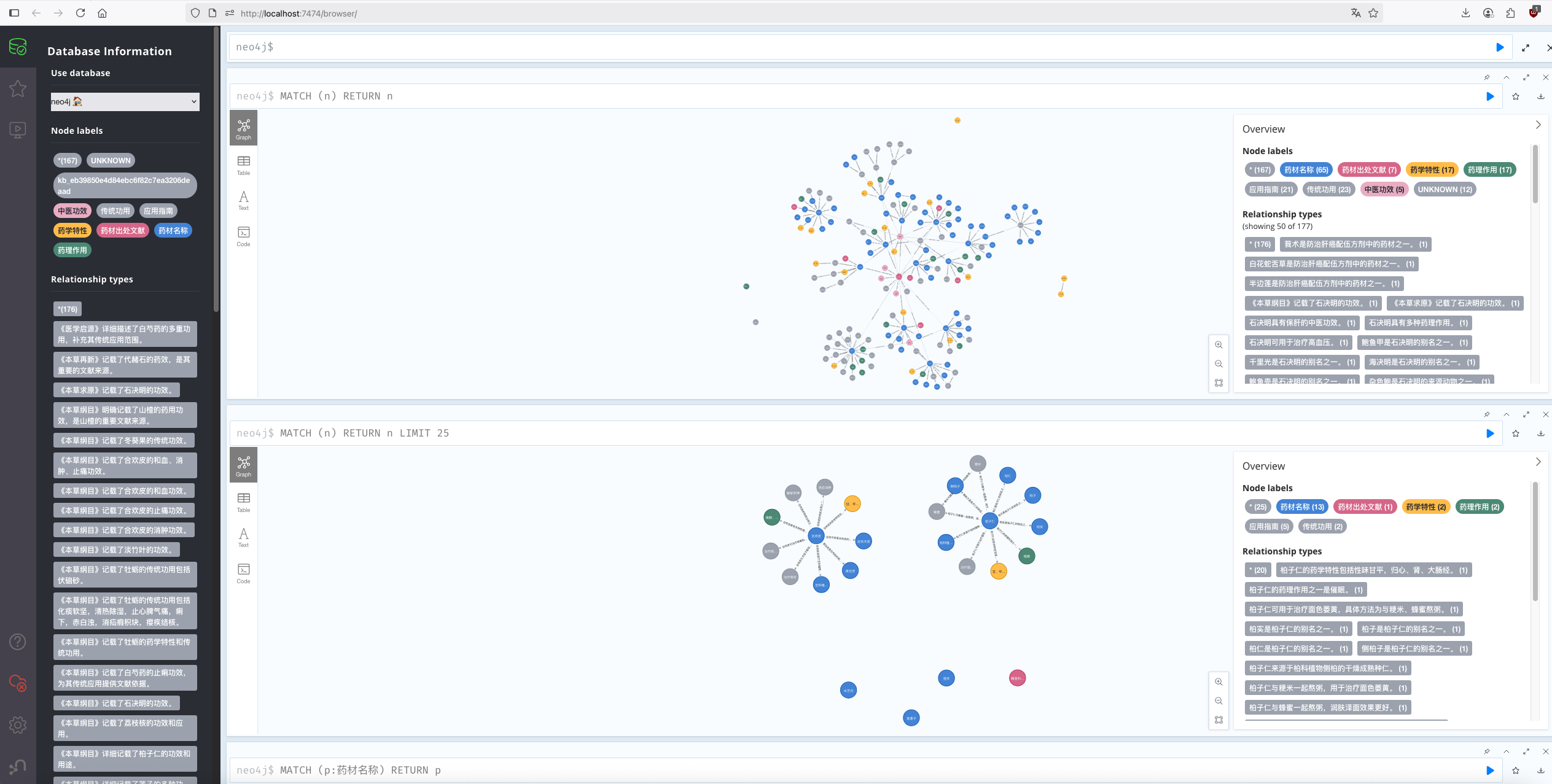1552x784 pixels.
Task: Pin the first result frame
Action: tap(1486, 77)
